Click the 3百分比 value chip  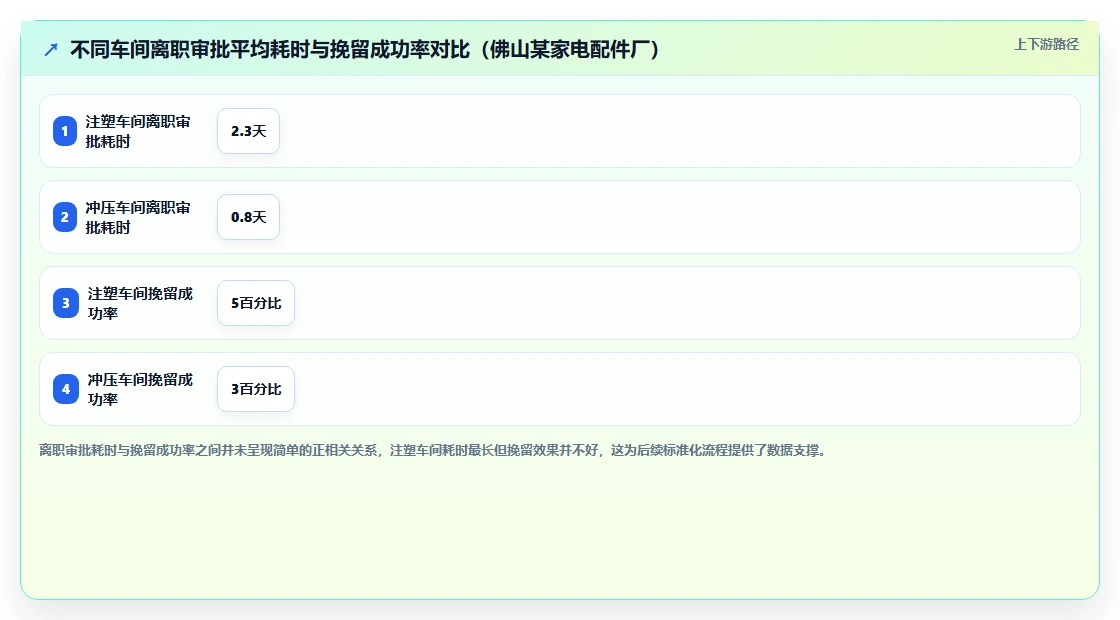(256, 389)
